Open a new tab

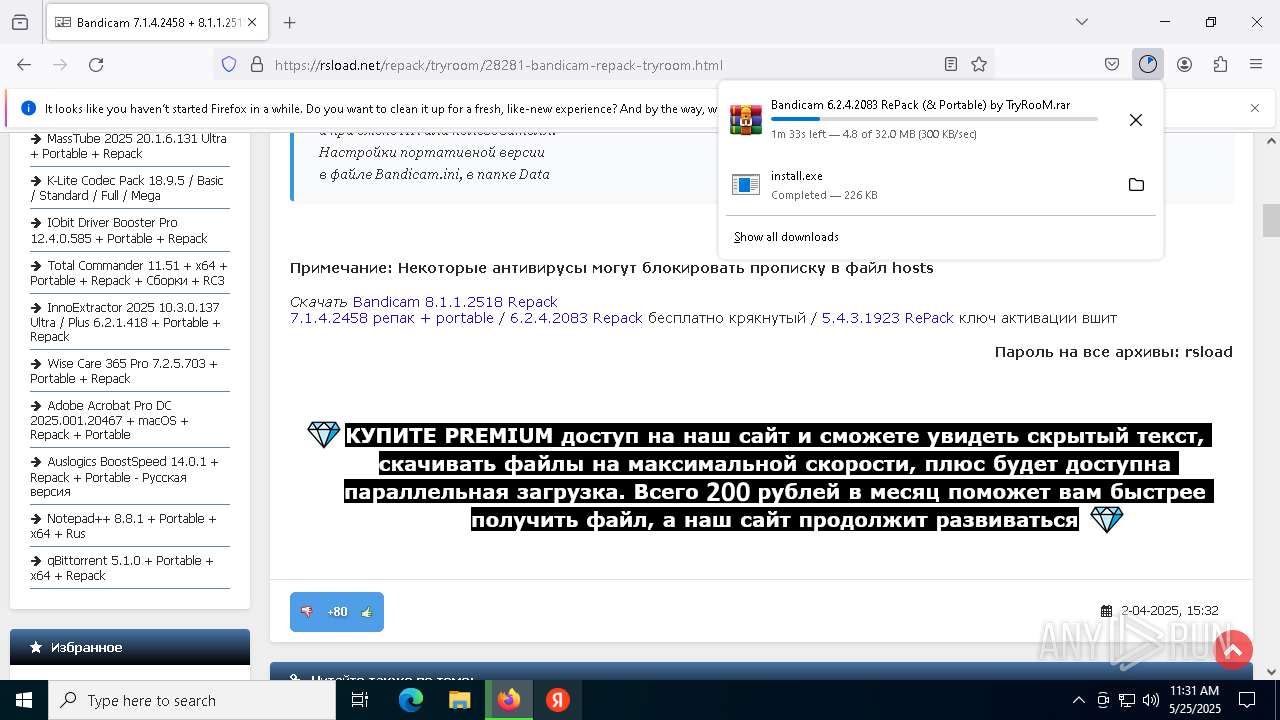[289, 22]
